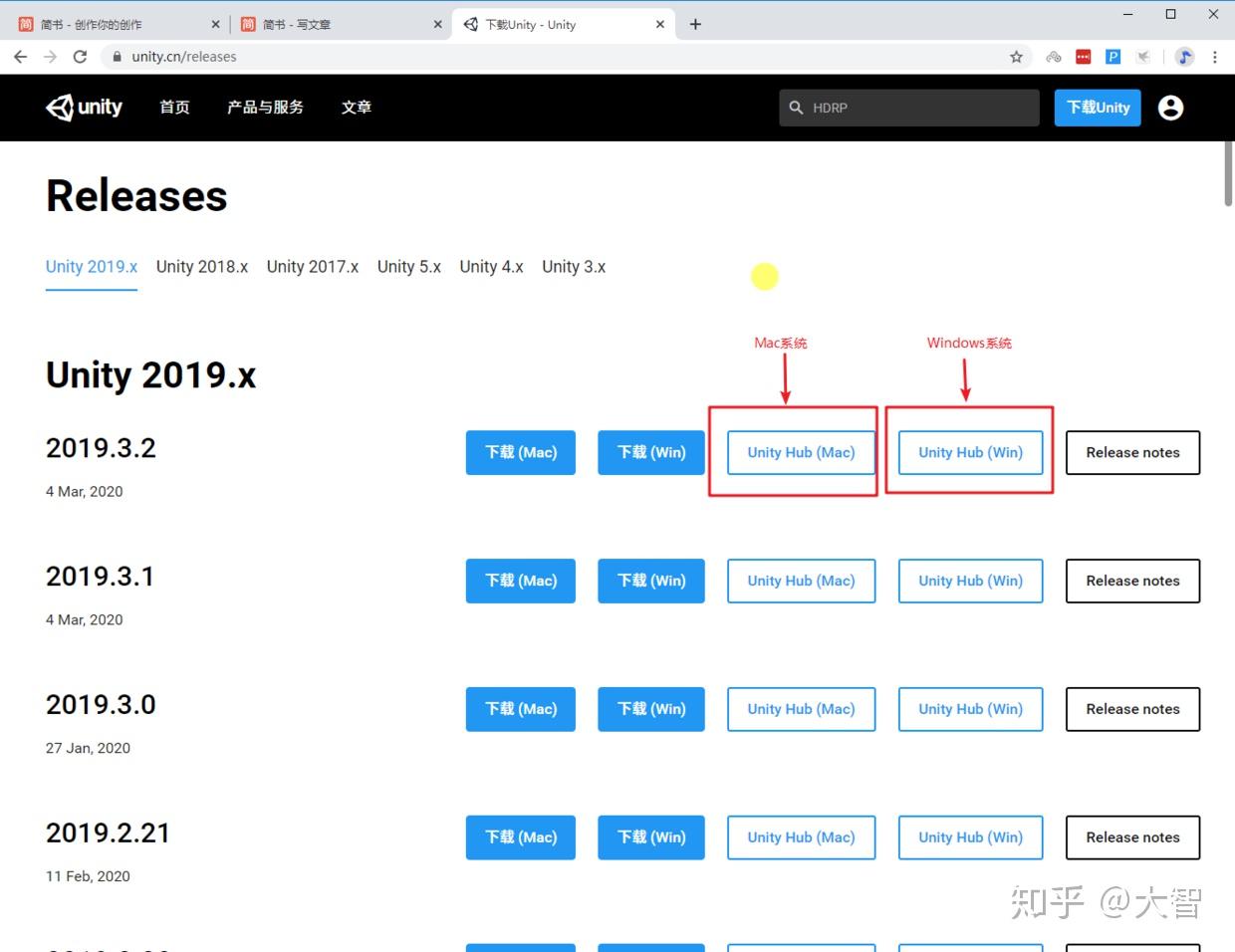Click the 下载Unity button in header
Viewport: 1235px width, 952px height.
coord(1098,108)
